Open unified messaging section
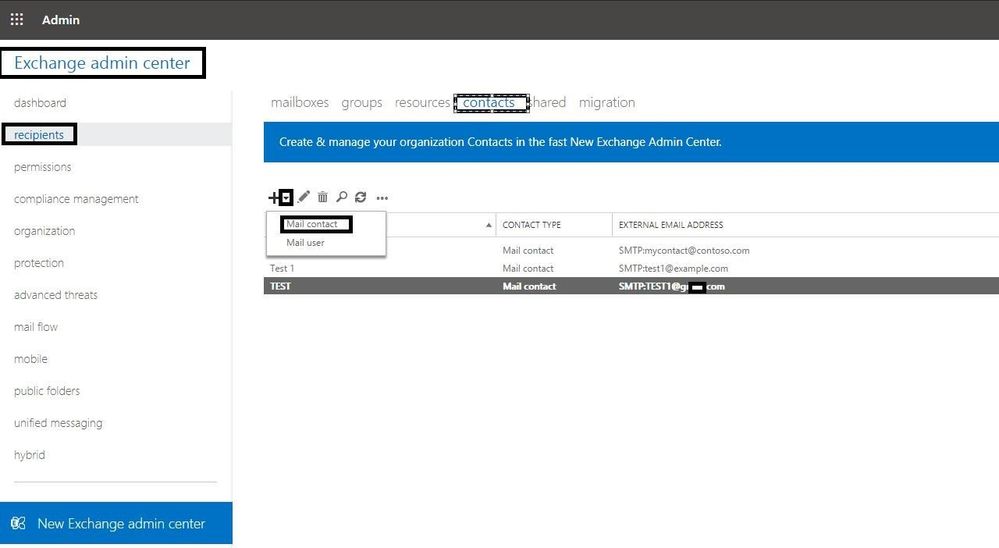This screenshot has height=548, width=999. click(58, 422)
